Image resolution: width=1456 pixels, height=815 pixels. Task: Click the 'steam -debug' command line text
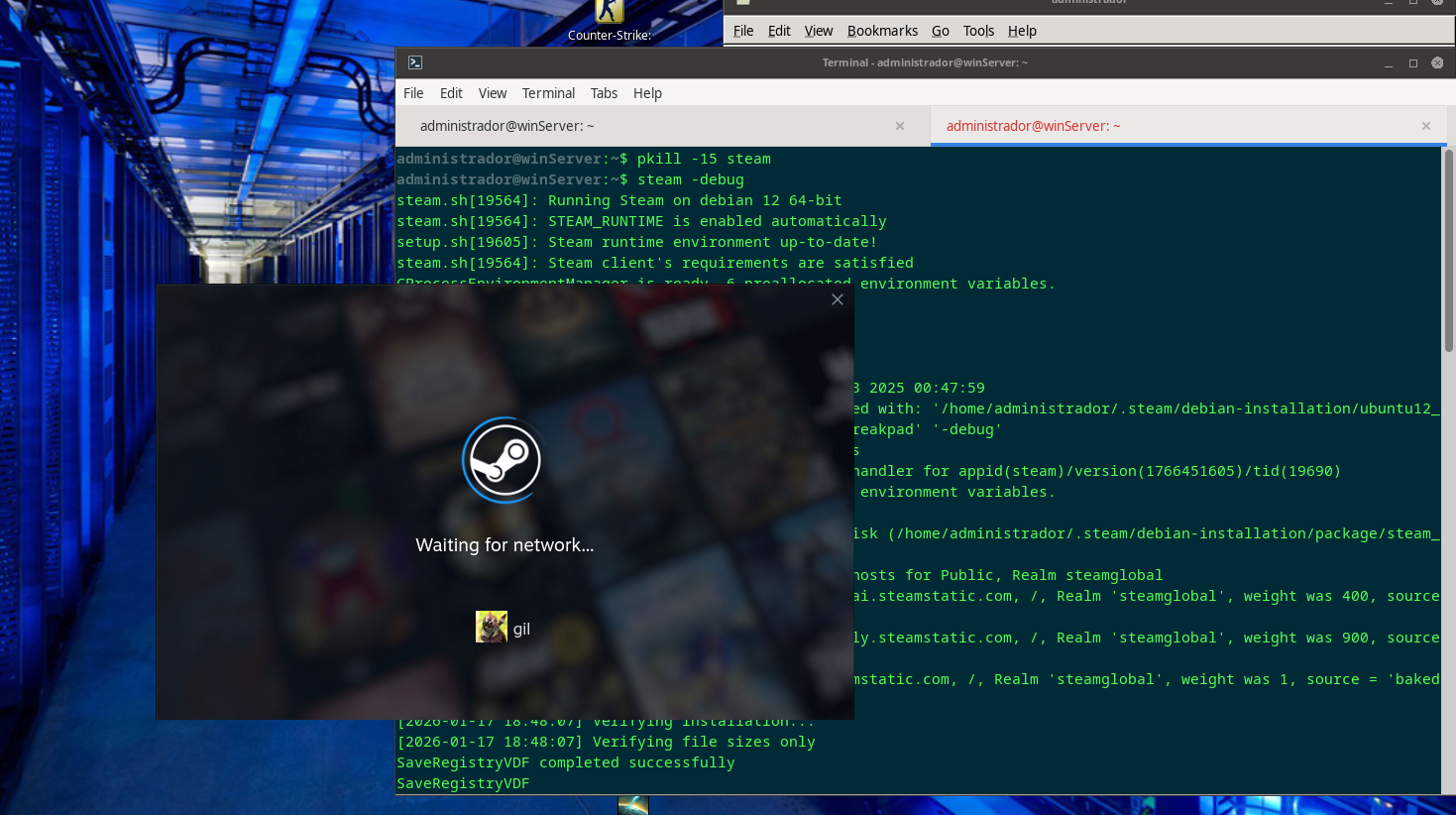pyautogui.click(x=690, y=179)
